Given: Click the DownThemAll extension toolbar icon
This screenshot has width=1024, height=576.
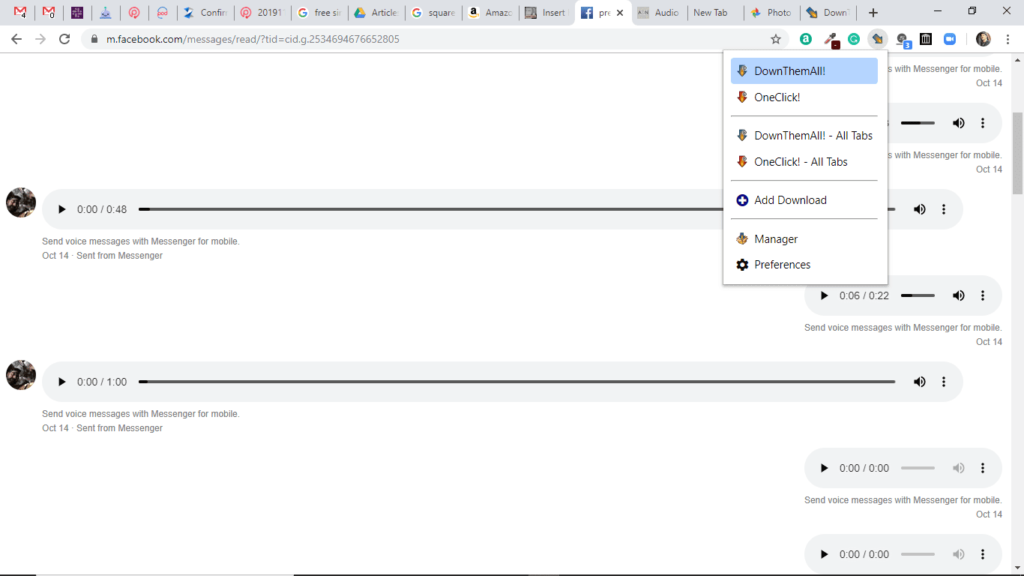Looking at the screenshot, I should coord(877,39).
